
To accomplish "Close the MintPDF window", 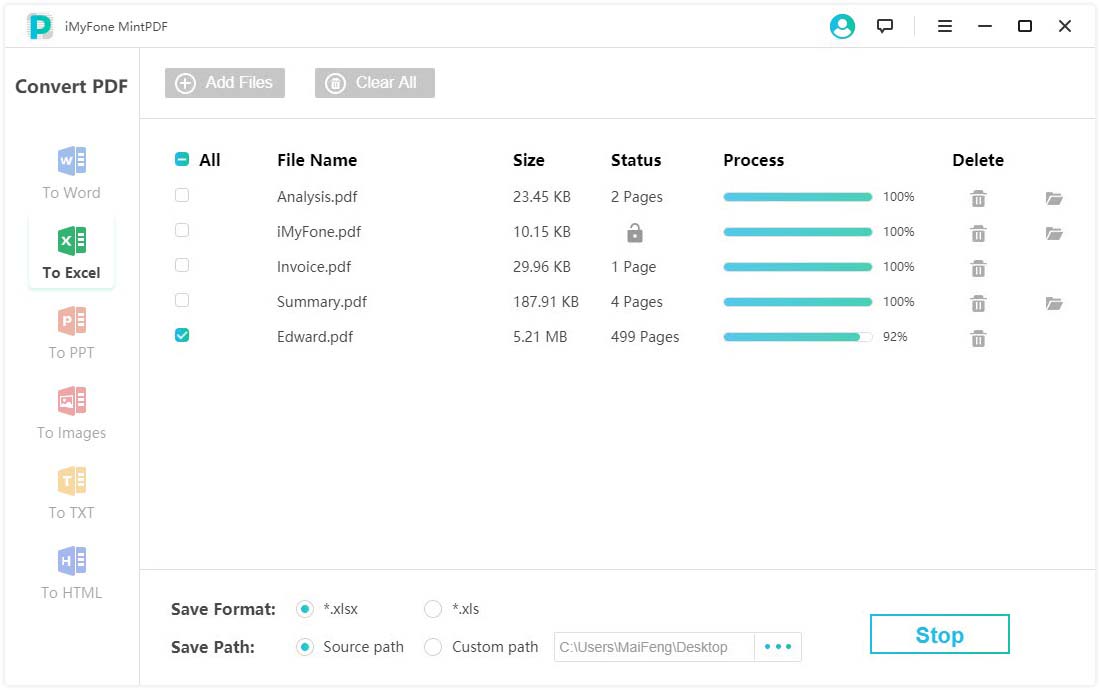I will [x=1065, y=27].
